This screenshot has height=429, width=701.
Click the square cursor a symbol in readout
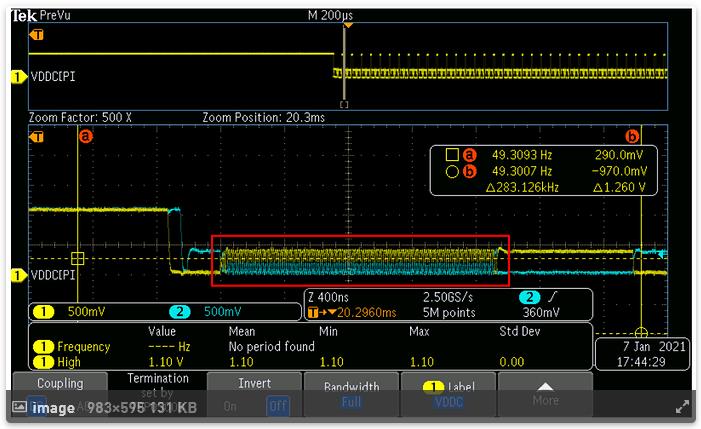452,155
